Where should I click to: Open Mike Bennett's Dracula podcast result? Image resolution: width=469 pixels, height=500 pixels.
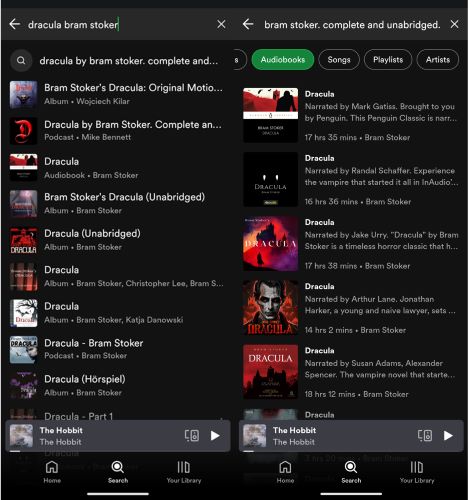pos(117,131)
